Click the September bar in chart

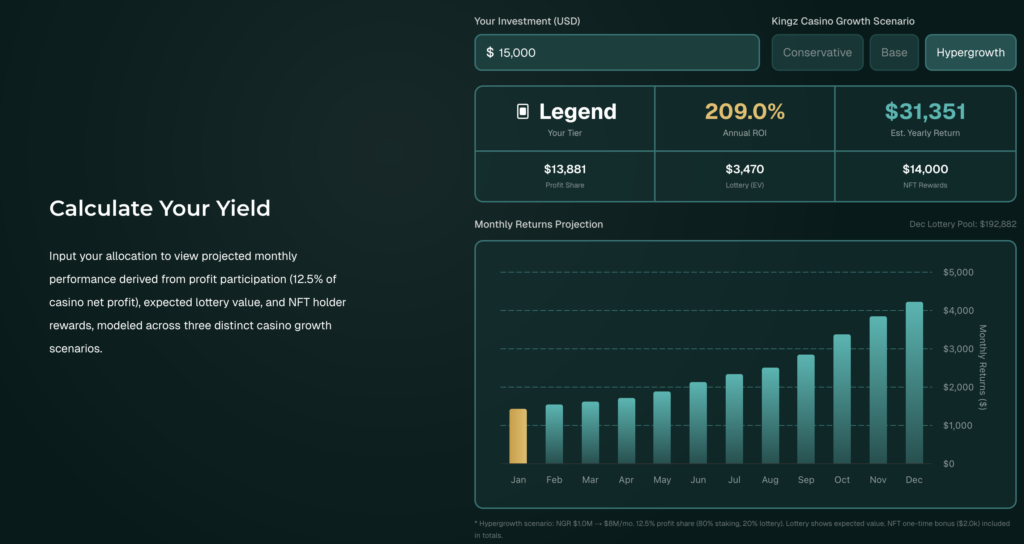(806, 409)
